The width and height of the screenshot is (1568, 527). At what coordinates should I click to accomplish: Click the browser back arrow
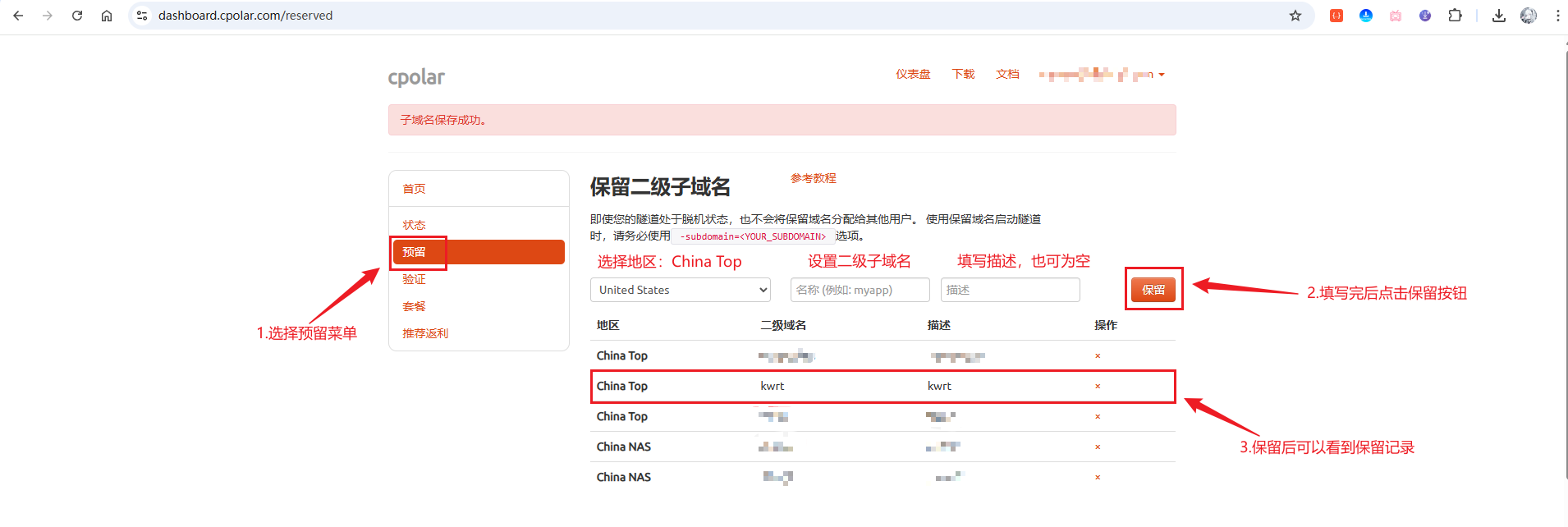pos(18,16)
